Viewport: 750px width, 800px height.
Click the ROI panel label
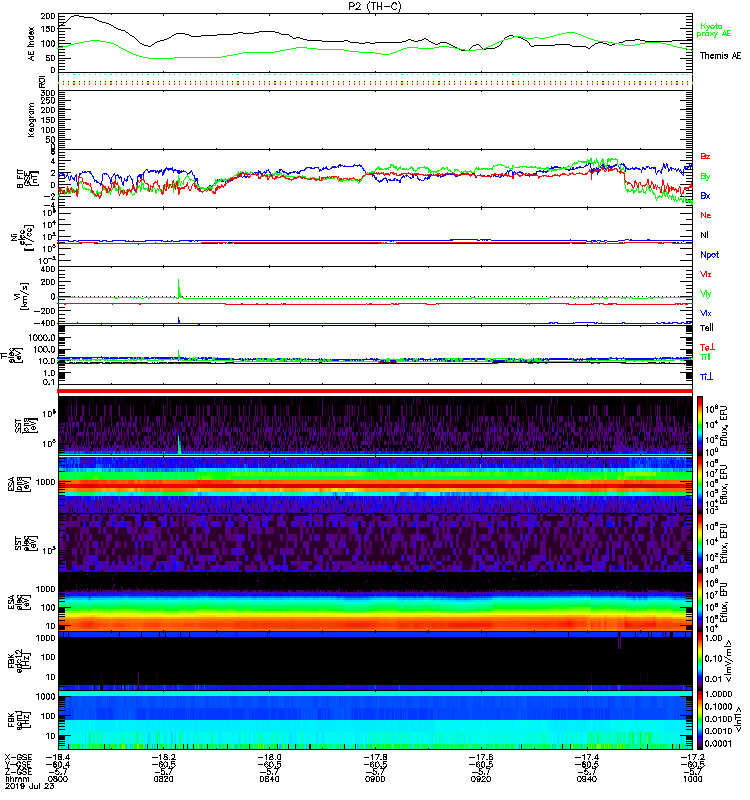pyautogui.click(x=42, y=81)
